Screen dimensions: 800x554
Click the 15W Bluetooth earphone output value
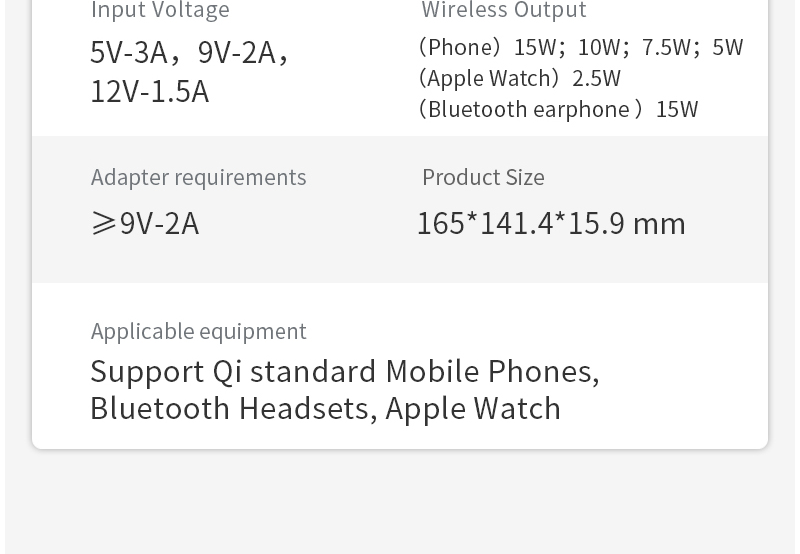tap(677, 109)
